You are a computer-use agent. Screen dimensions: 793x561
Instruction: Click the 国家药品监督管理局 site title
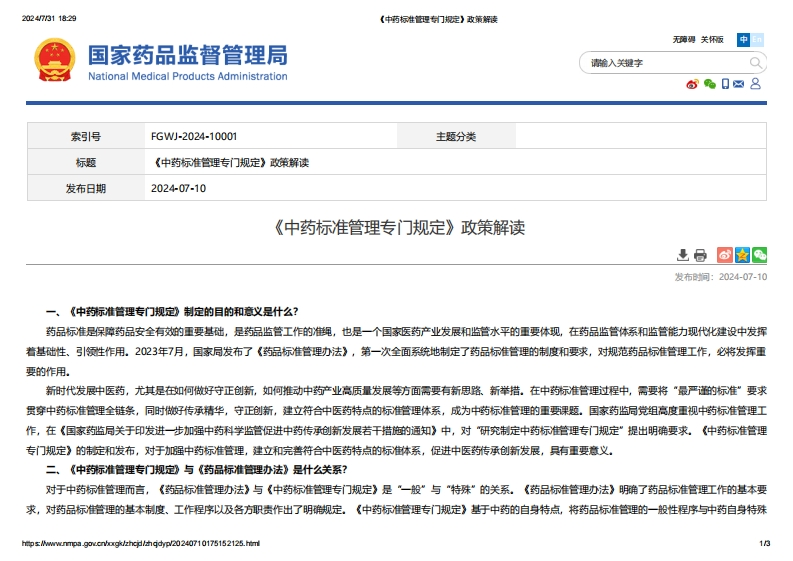(x=187, y=55)
